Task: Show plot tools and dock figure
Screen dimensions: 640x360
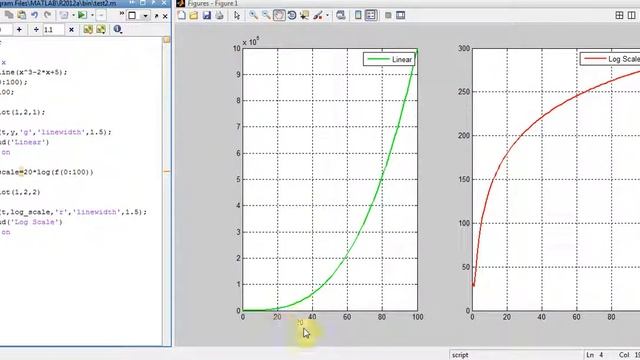Action: 400,16
